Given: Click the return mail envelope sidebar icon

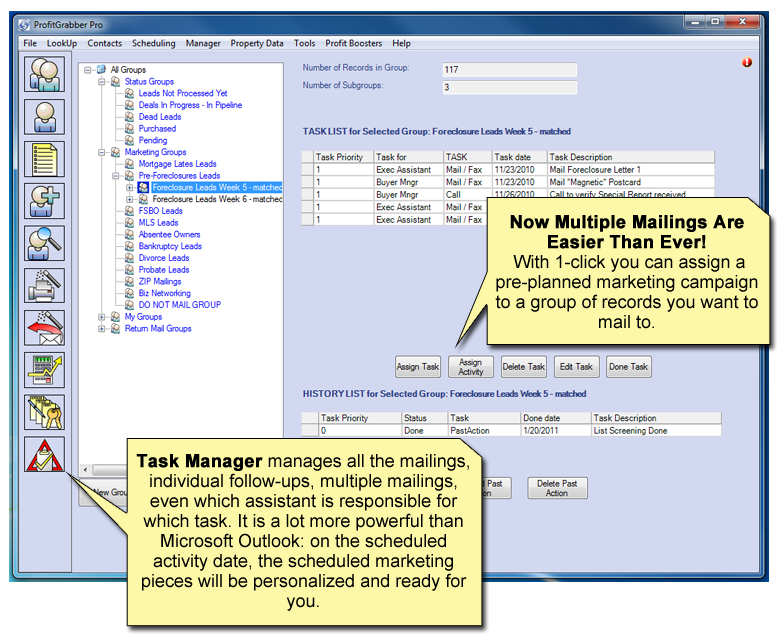Looking at the screenshot, I should point(44,328).
